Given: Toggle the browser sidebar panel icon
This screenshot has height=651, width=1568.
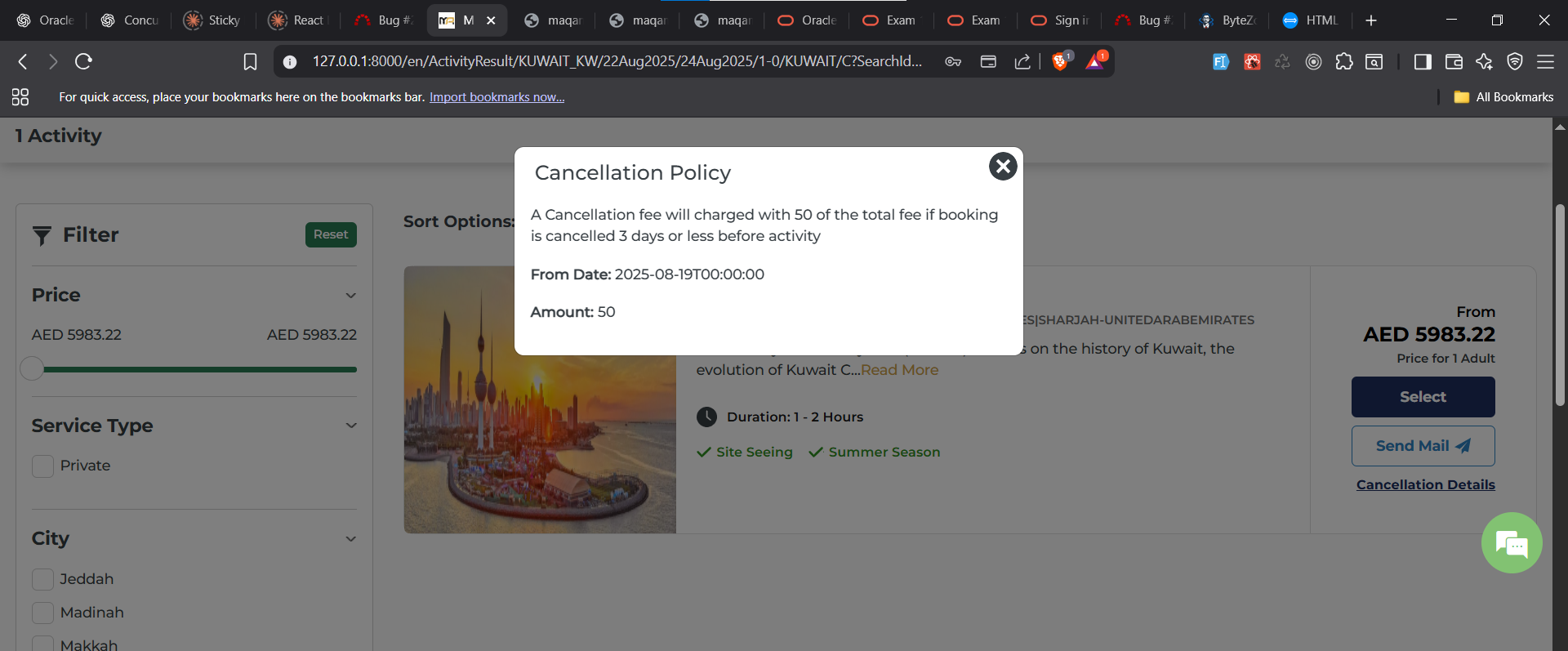Looking at the screenshot, I should tap(1423, 61).
